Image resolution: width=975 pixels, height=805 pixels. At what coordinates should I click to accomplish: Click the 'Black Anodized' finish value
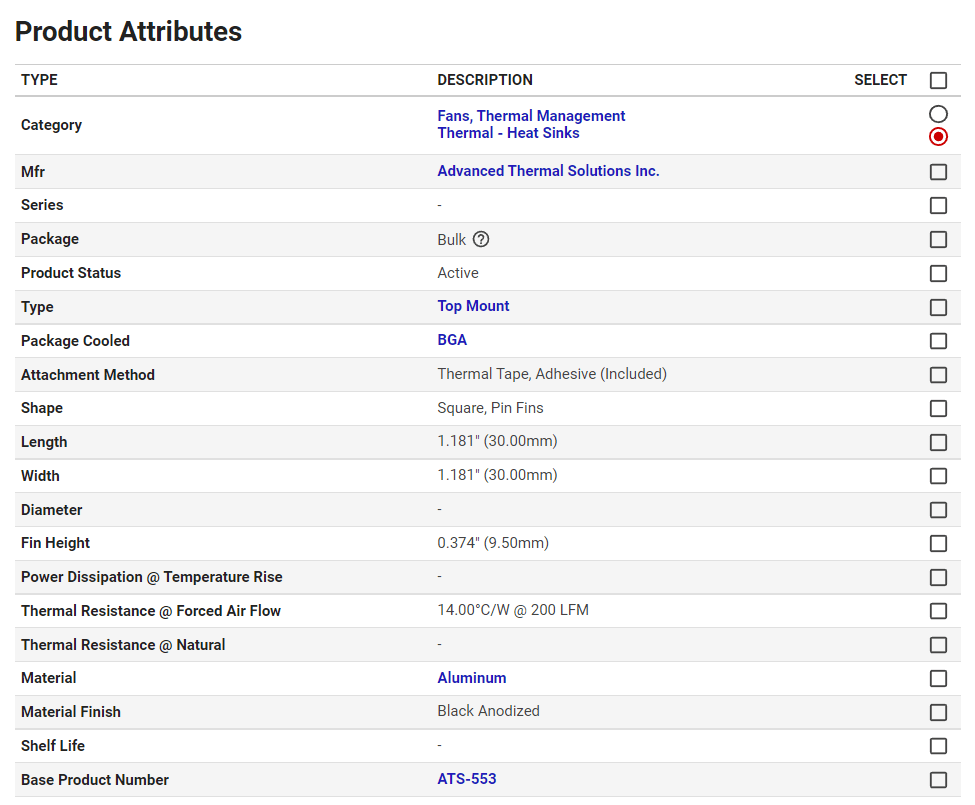click(488, 711)
